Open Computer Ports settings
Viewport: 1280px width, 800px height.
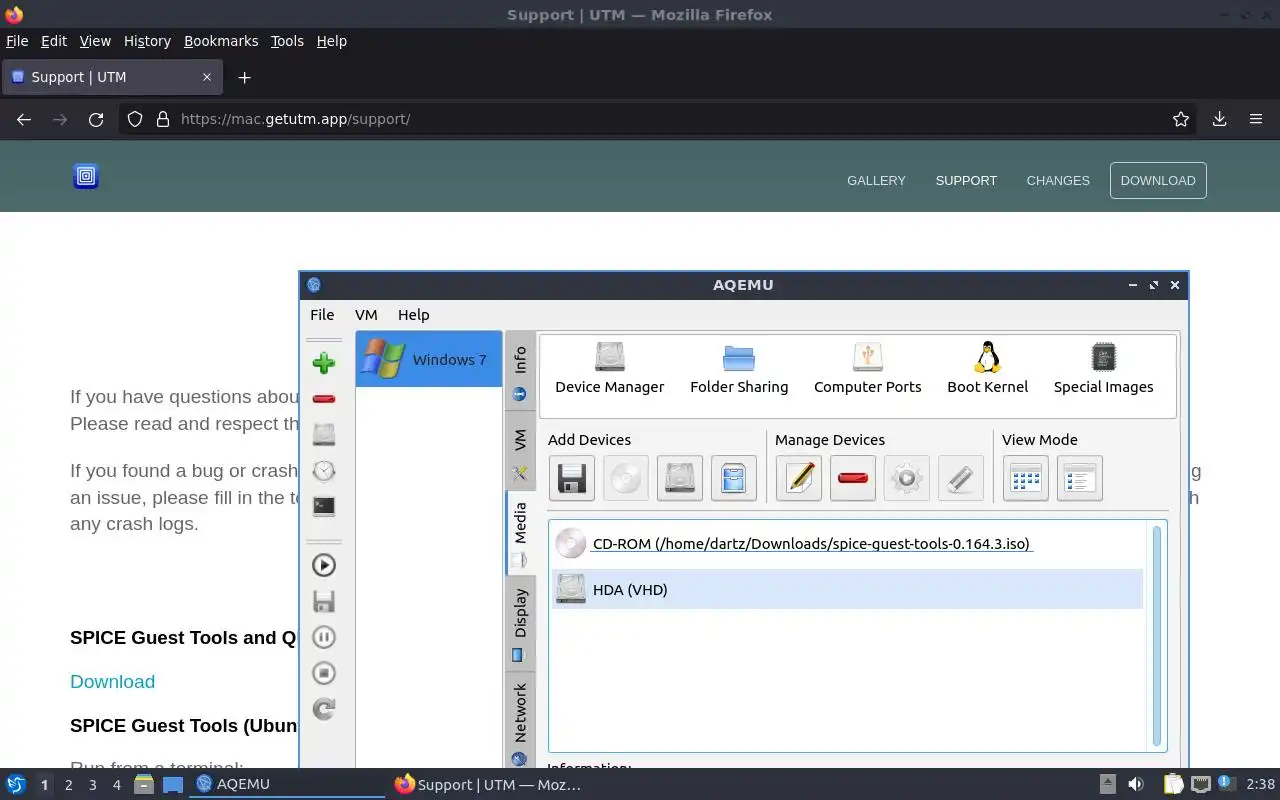click(867, 368)
